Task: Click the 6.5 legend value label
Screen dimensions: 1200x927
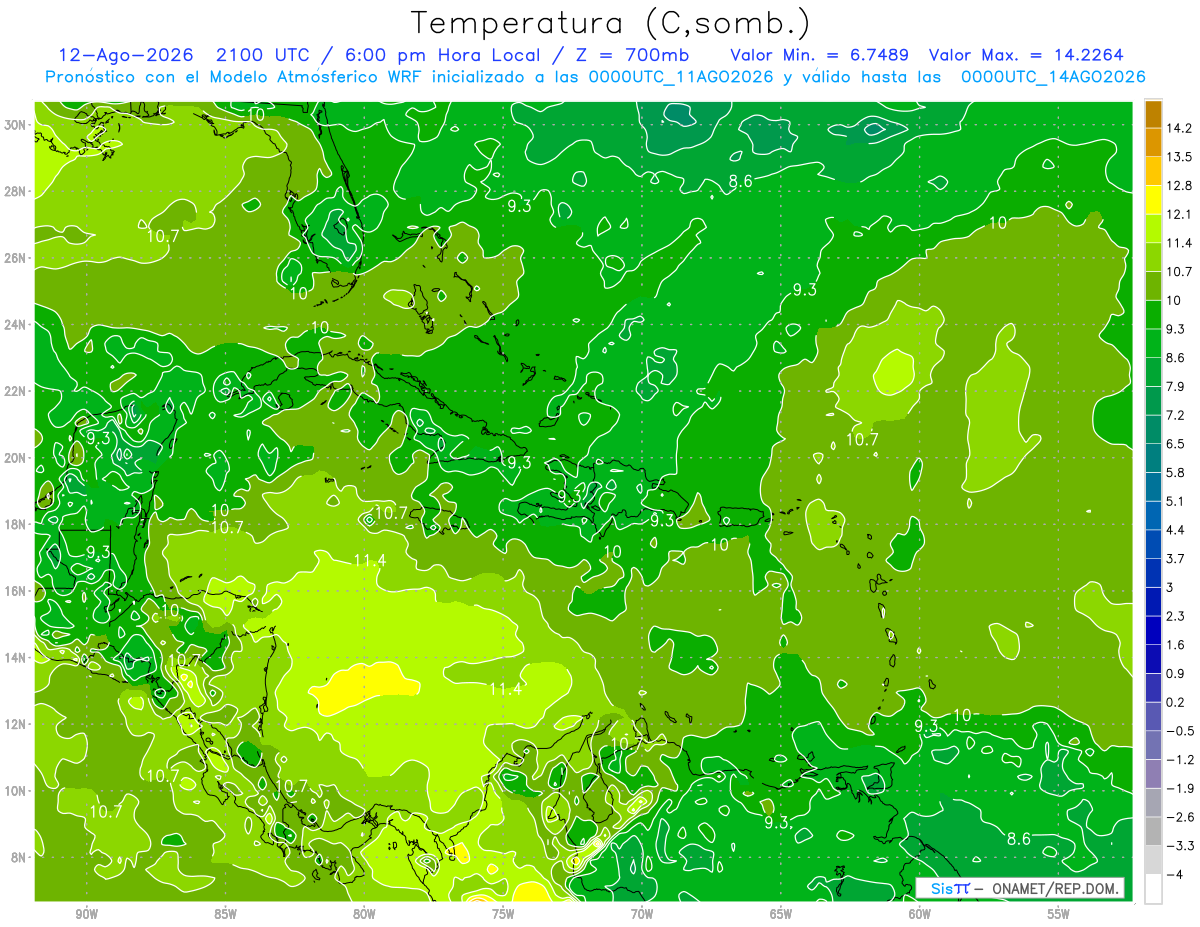Action: (x=1175, y=444)
